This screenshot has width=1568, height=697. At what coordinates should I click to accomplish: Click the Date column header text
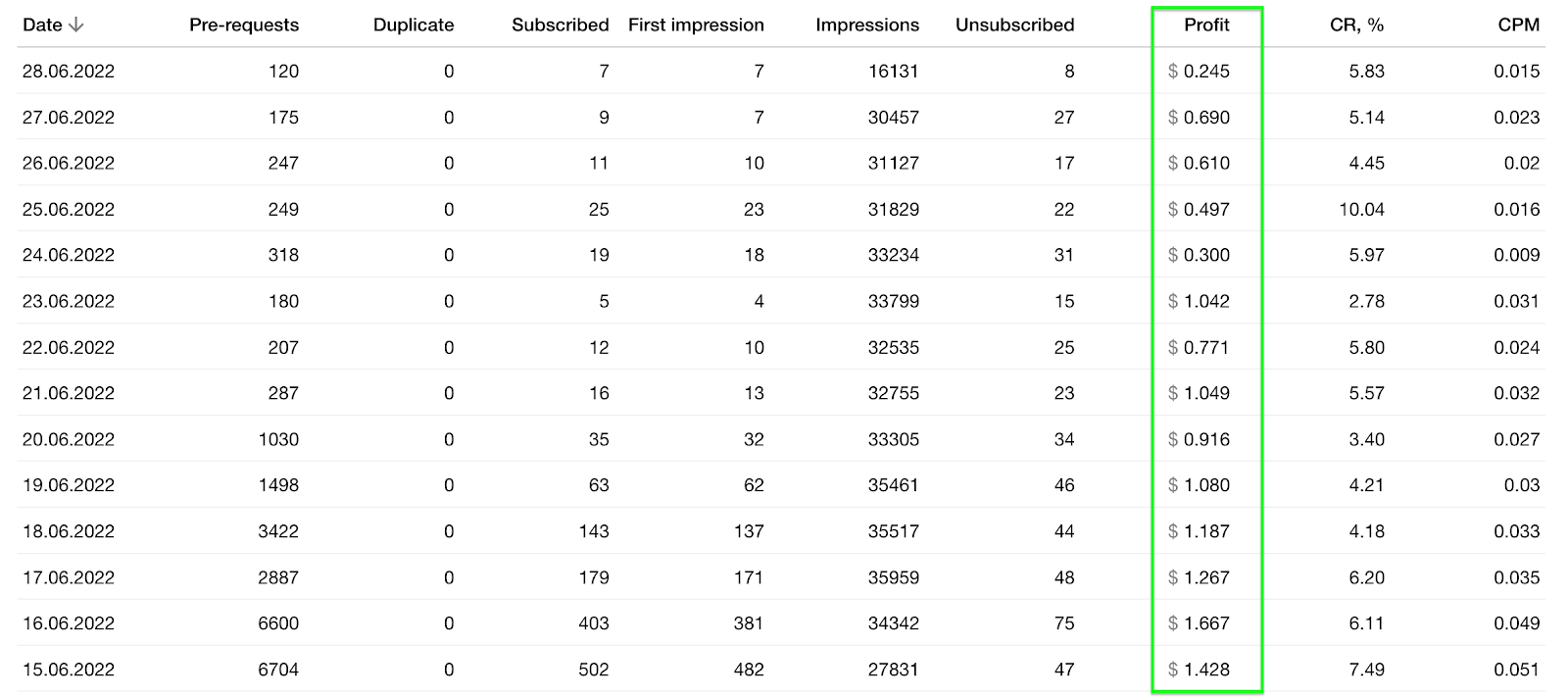coord(42,25)
